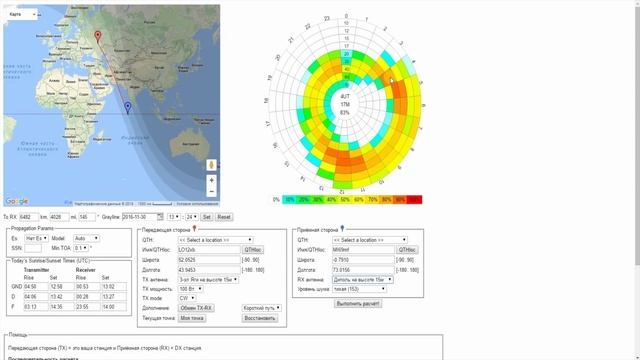Click the transmitter longitude field
The width and height of the screenshot is (640, 360).
click(x=209, y=270)
